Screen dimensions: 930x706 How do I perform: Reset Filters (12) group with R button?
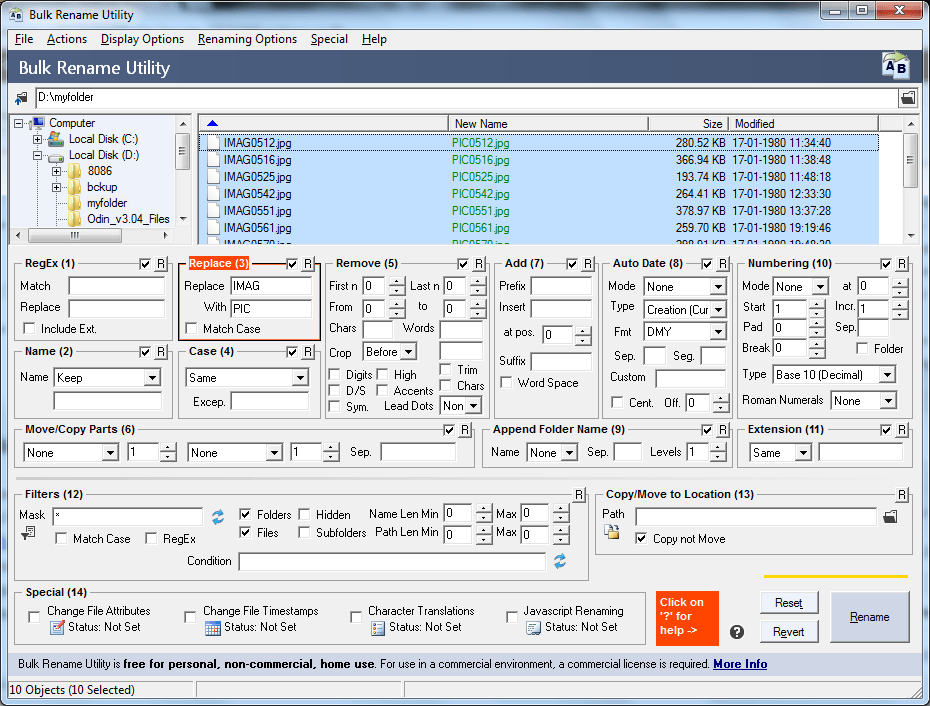coord(579,495)
